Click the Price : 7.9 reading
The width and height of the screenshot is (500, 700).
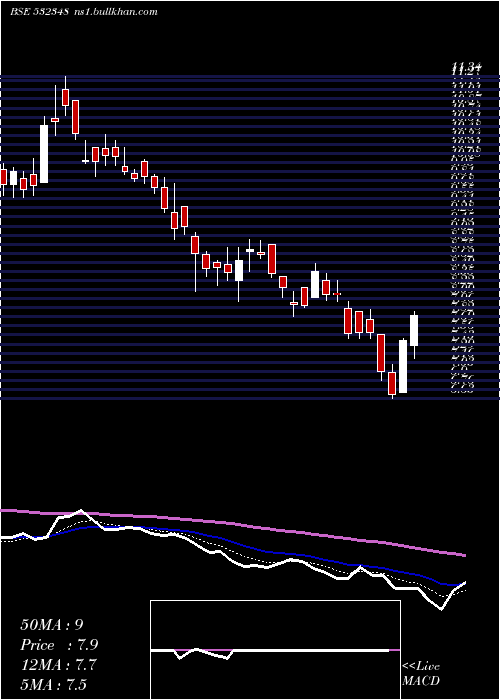[59, 645]
